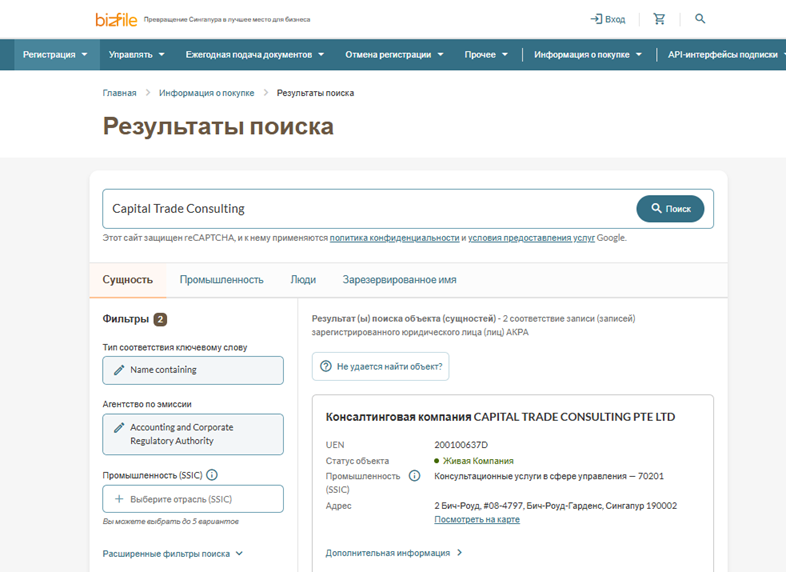The image size is (786, 572).
Task: Click Посмотреть на карте link
Action: [x=477, y=519]
